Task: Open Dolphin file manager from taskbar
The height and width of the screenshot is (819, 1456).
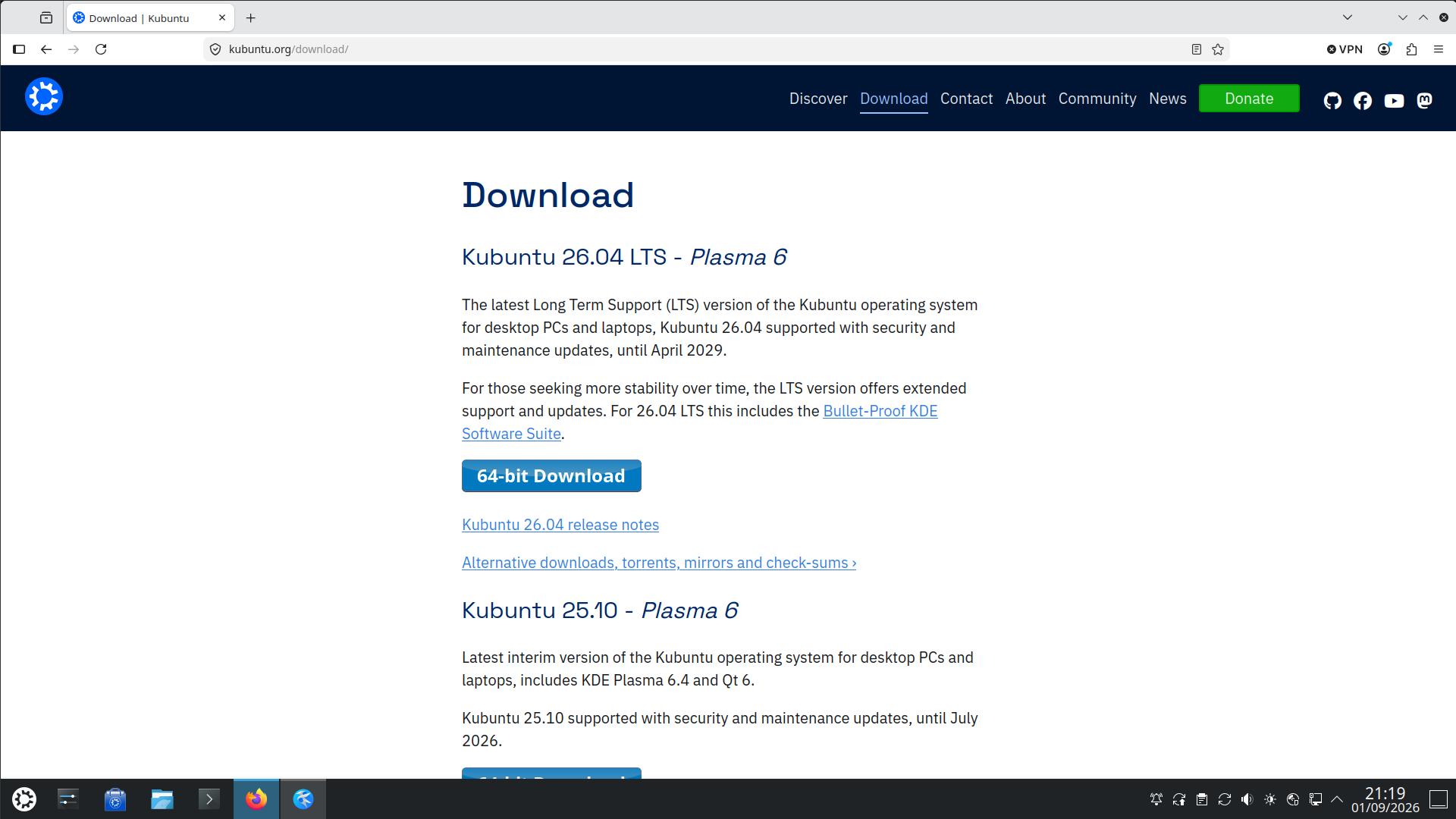Action: (162, 799)
